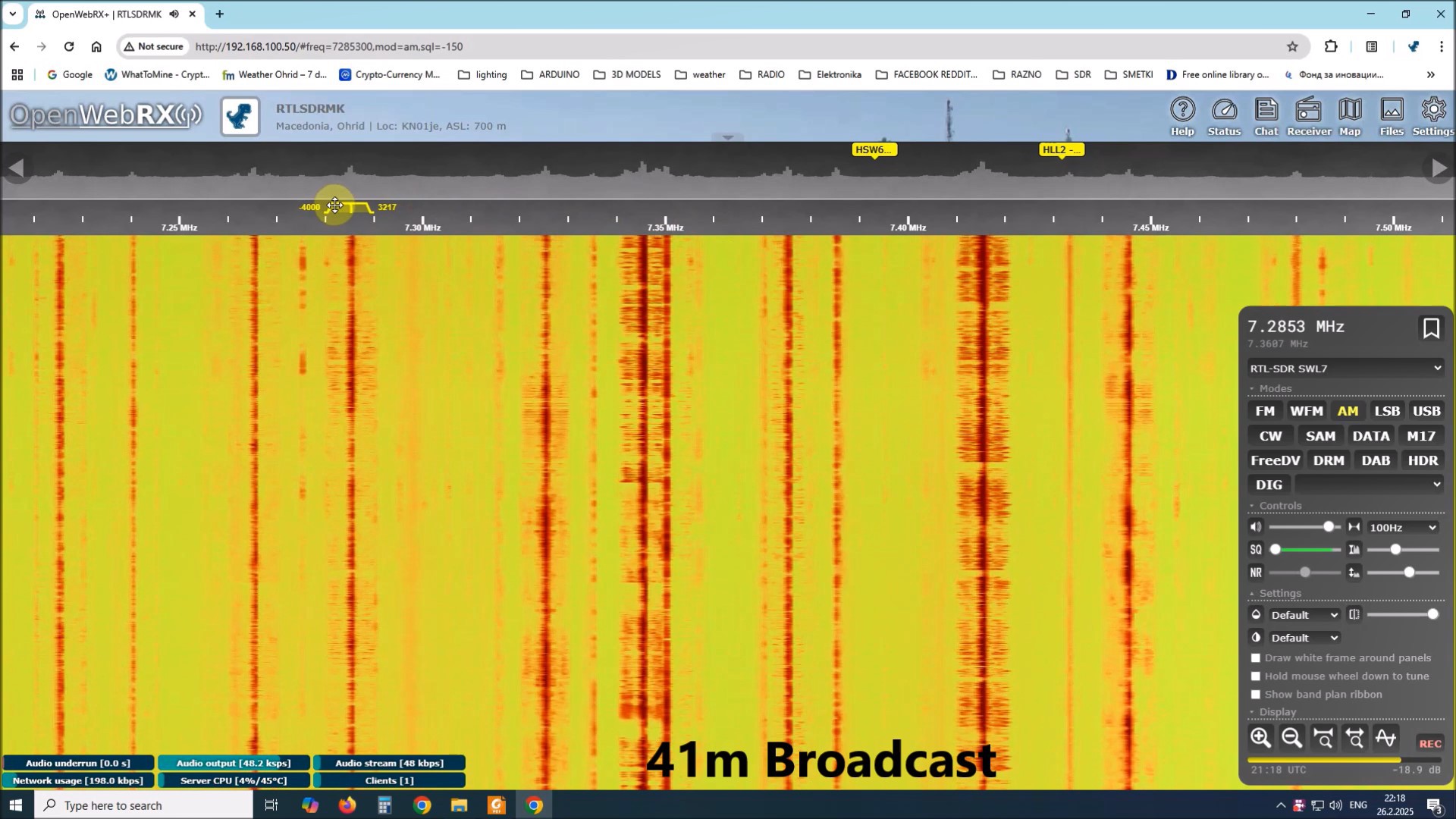Image resolution: width=1456 pixels, height=819 pixels.
Task: Open Firefox from the Windows taskbar
Action: tap(347, 805)
